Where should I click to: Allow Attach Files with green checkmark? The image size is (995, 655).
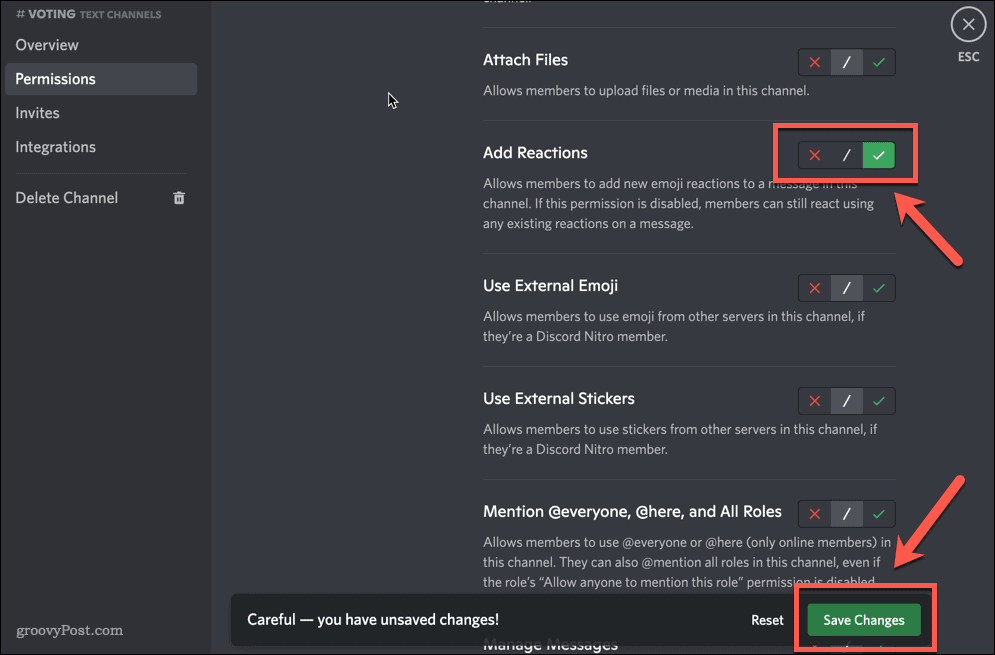(878, 62)
